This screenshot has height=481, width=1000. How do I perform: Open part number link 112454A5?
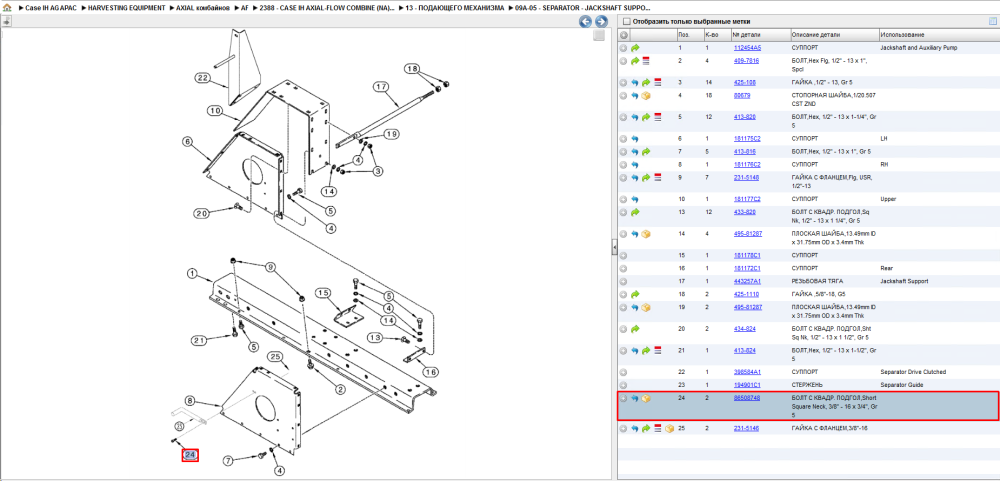(x=747, y=48)
